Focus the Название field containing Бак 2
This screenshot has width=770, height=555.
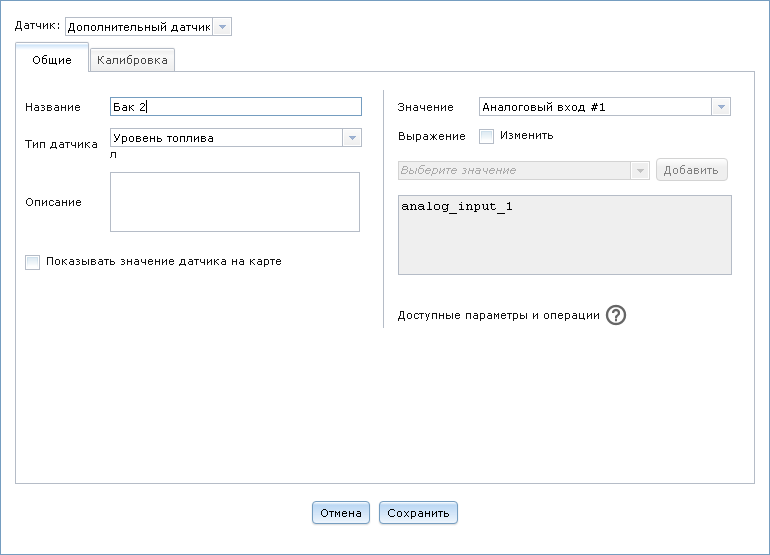tap(235, 107)
